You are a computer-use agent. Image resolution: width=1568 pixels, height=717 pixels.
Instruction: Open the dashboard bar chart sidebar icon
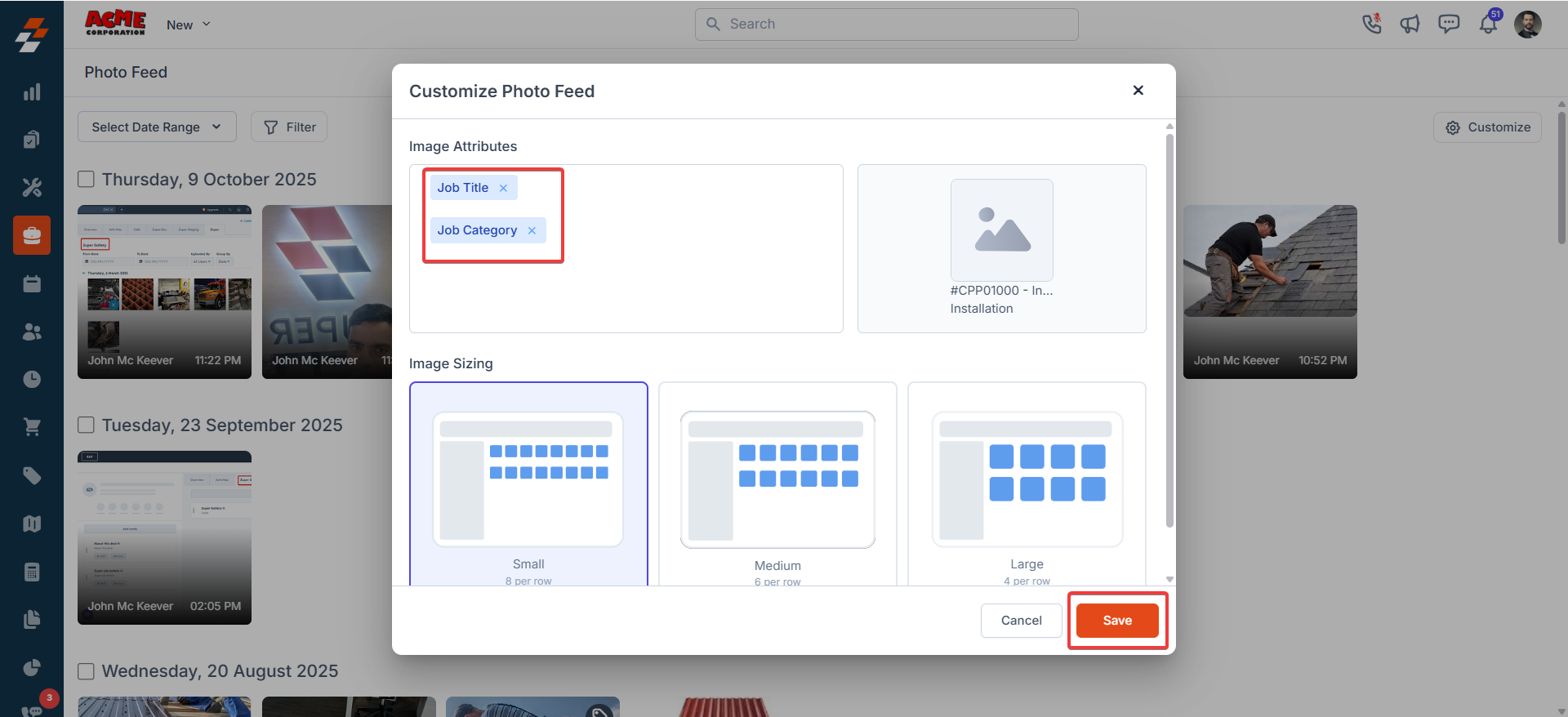(x=32, y=91)
